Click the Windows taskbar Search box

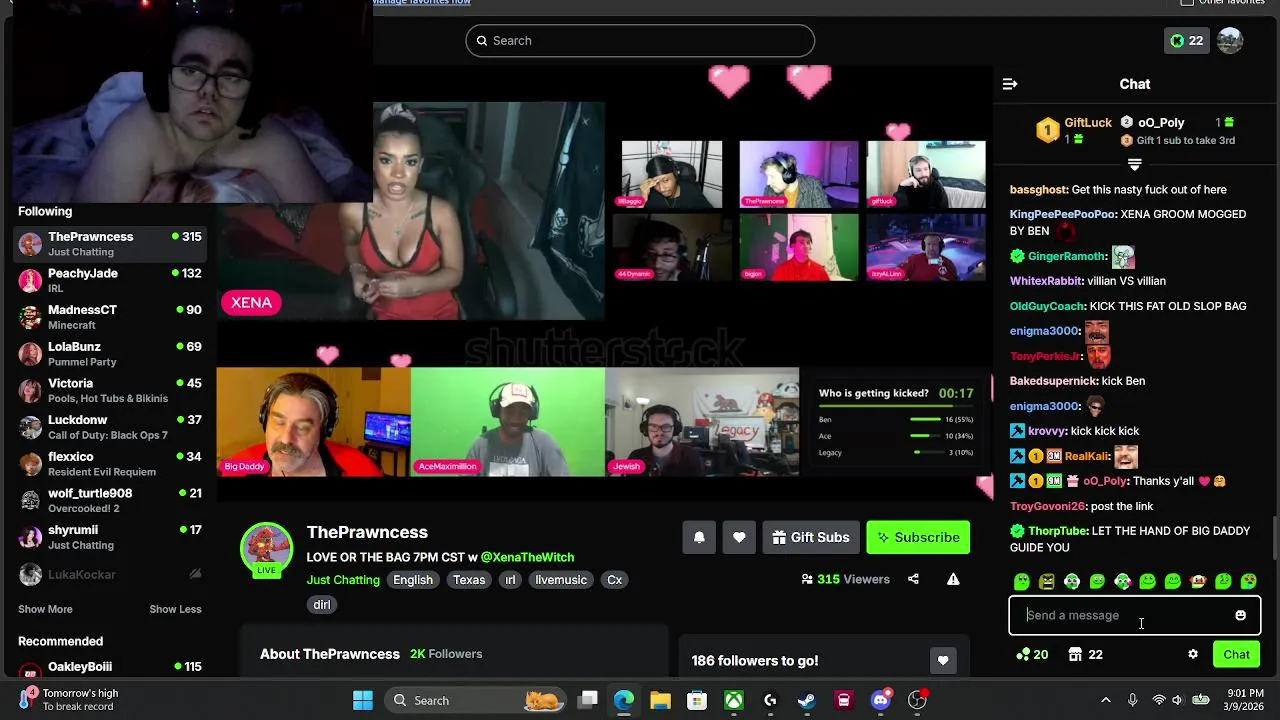click(476, 700)
